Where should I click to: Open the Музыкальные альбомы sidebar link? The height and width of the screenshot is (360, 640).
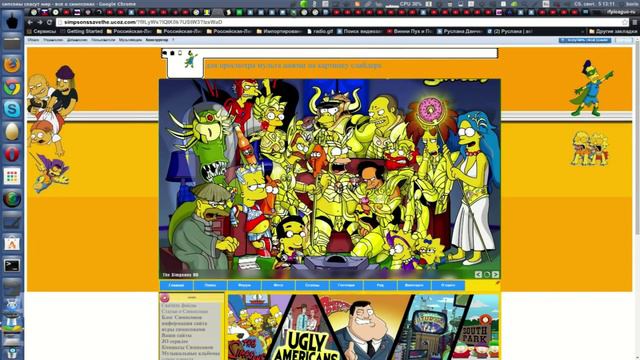tap(191, 353)
